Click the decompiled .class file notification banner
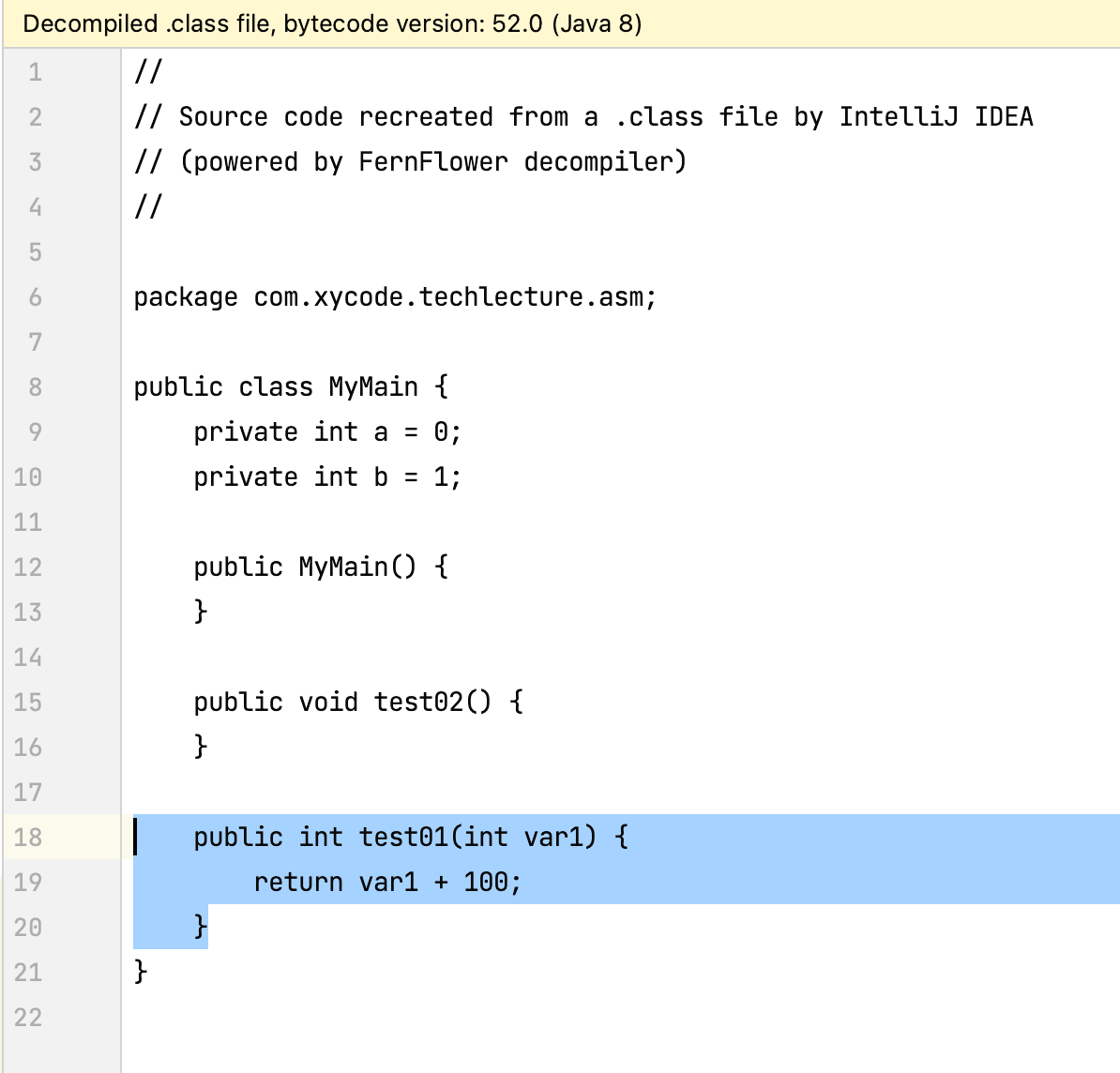The height and width of the screenshot is (1073, 1120). point(332,23)
